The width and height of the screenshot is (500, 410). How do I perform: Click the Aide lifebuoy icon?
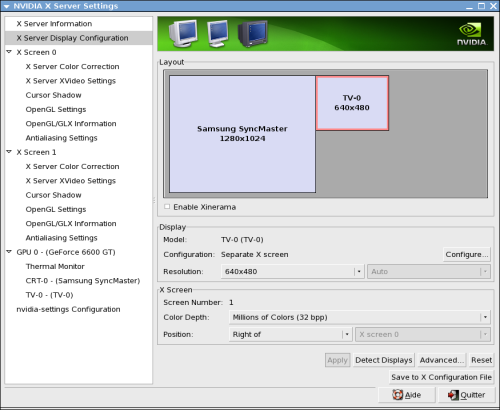point(397,395)
